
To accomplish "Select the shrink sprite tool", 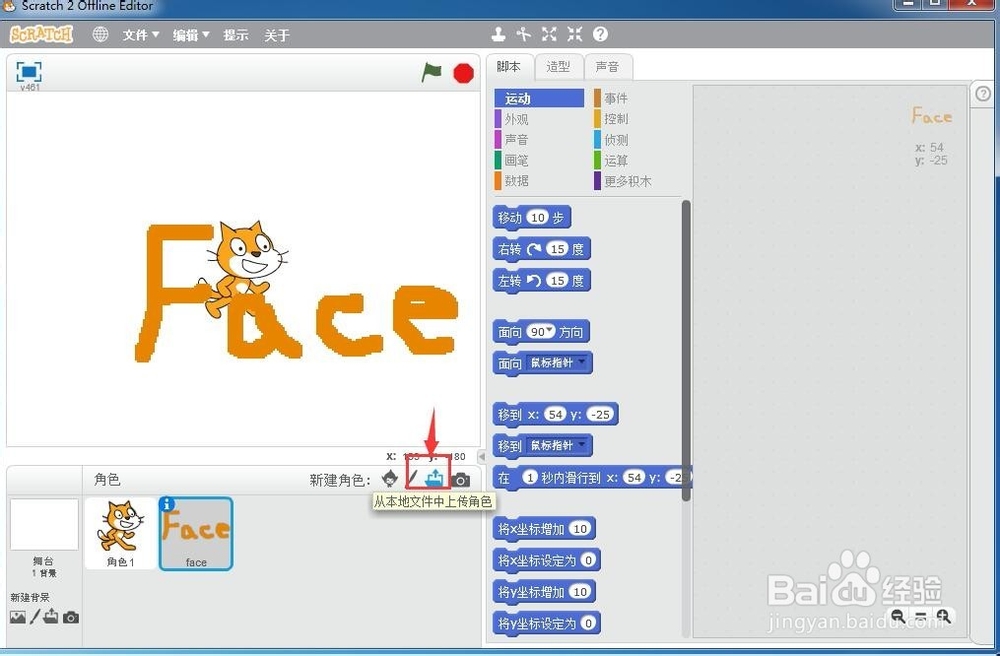I will pos(575,34).
